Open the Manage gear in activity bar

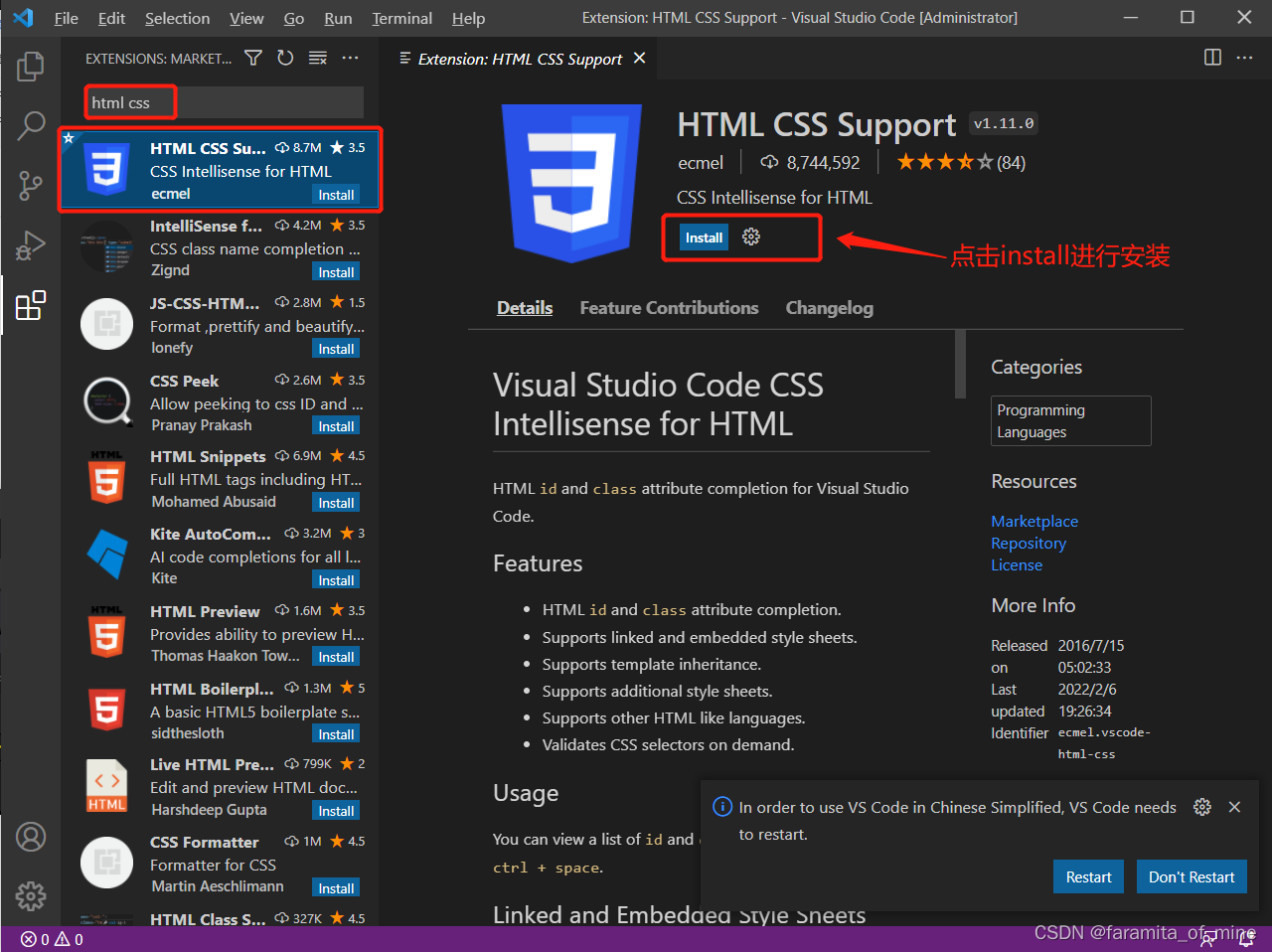(31, 896)
